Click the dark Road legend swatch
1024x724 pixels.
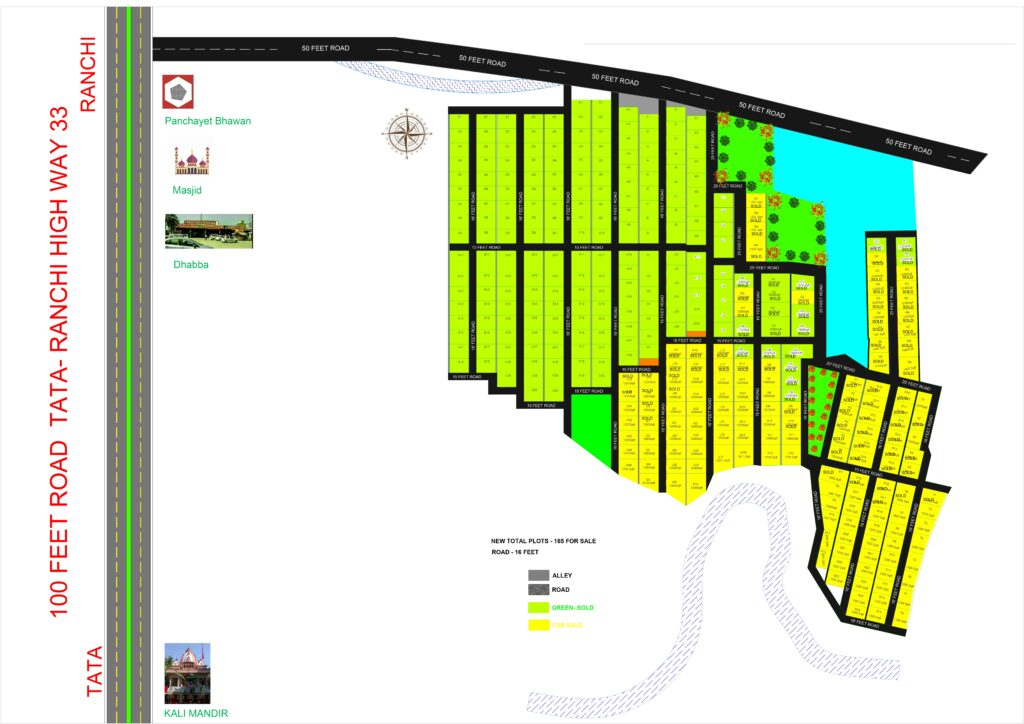[x=538, y=590]
